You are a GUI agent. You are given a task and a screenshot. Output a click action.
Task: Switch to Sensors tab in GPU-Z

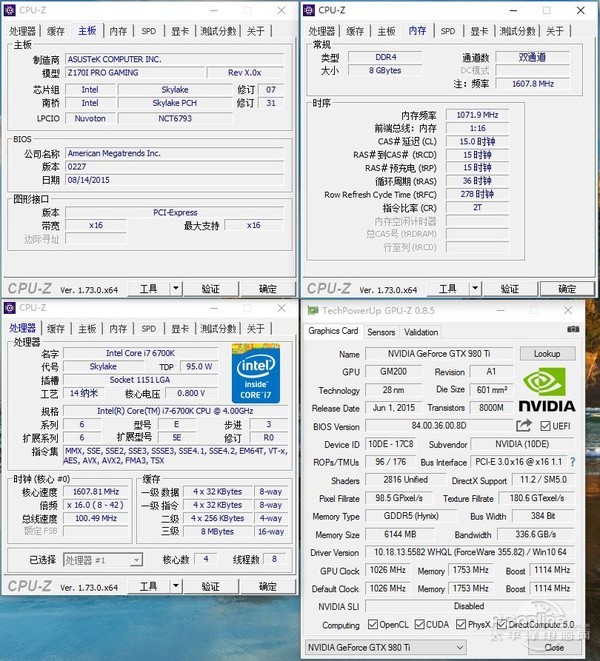pyautogui.click(x=381, y=332)
